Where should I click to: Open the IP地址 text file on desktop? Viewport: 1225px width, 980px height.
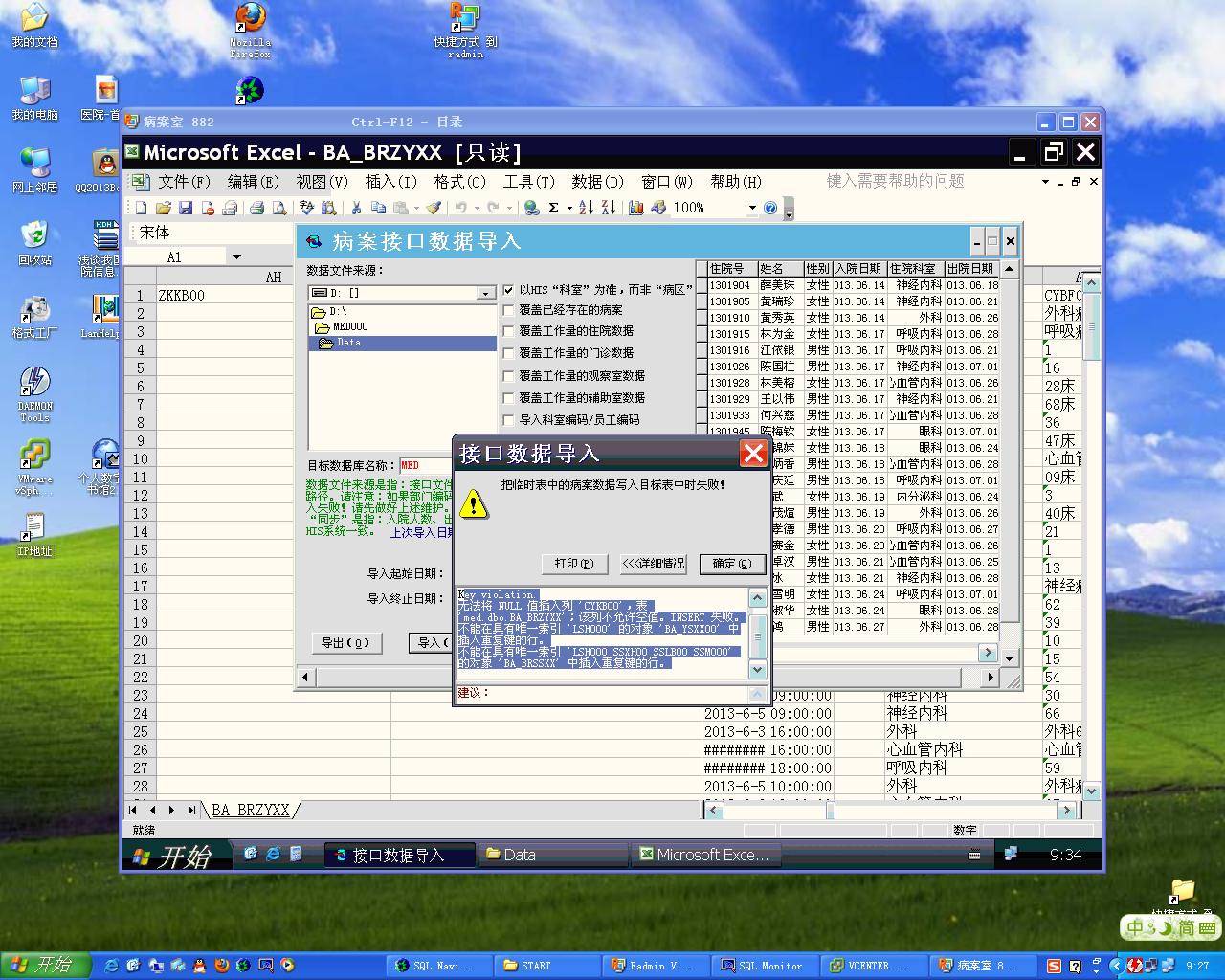pos(34,535)
